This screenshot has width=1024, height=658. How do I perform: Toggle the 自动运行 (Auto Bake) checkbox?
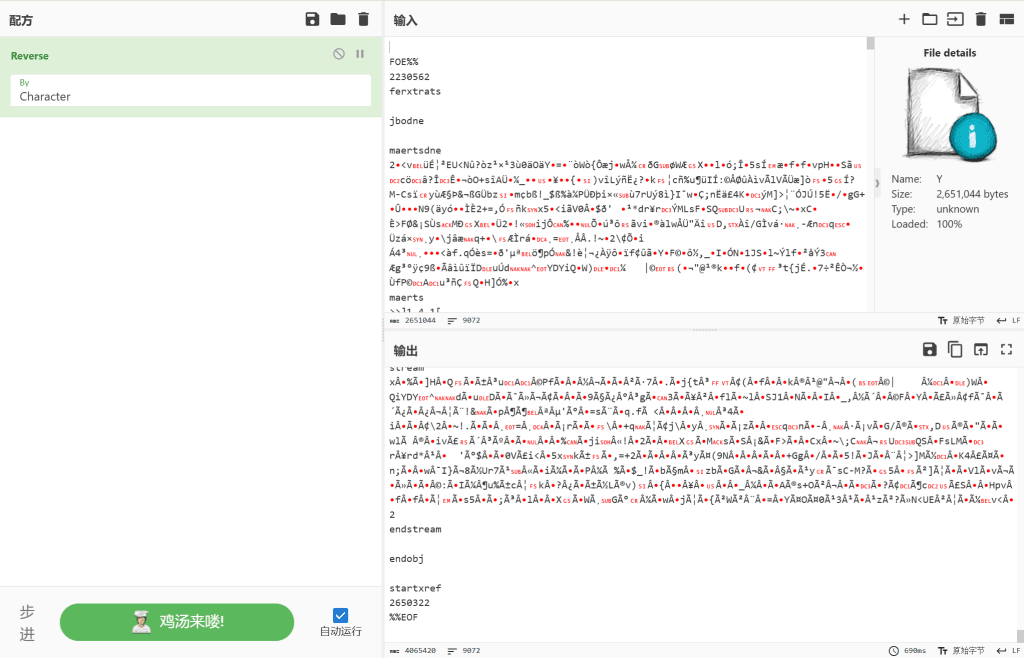[x=340, y=615]
